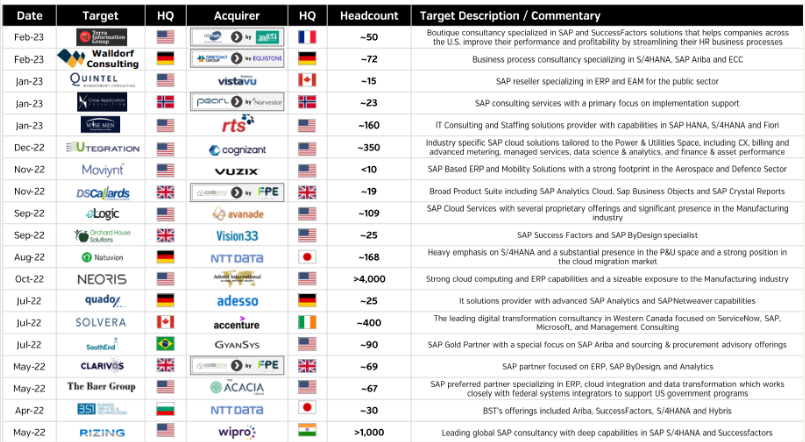Select the Acacia logo
The height and width of the screenshot is (442, 805).
pos(237,388)
